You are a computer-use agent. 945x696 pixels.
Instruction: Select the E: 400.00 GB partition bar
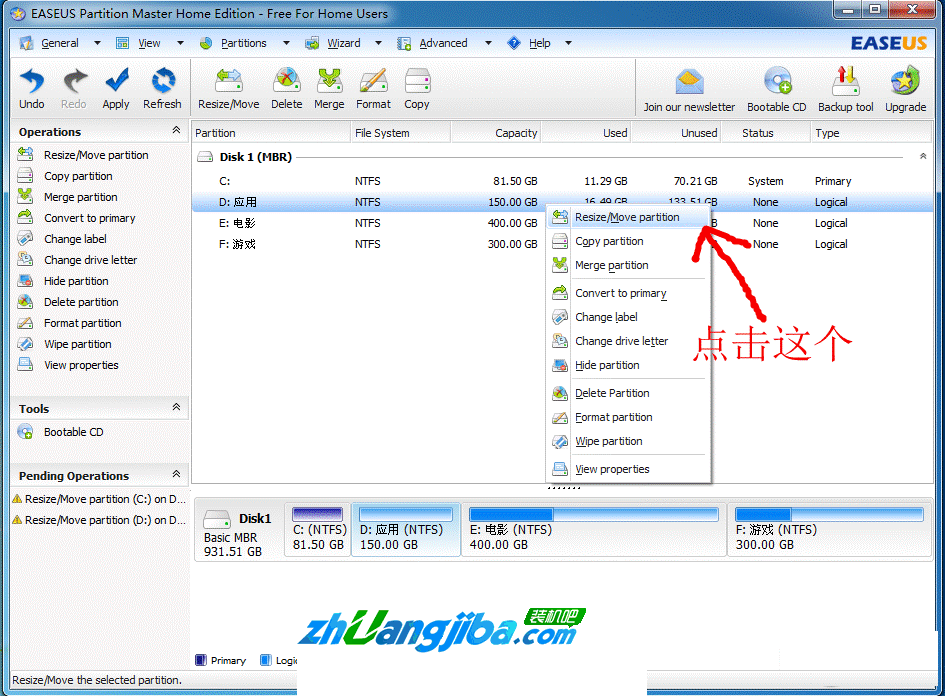594,530
